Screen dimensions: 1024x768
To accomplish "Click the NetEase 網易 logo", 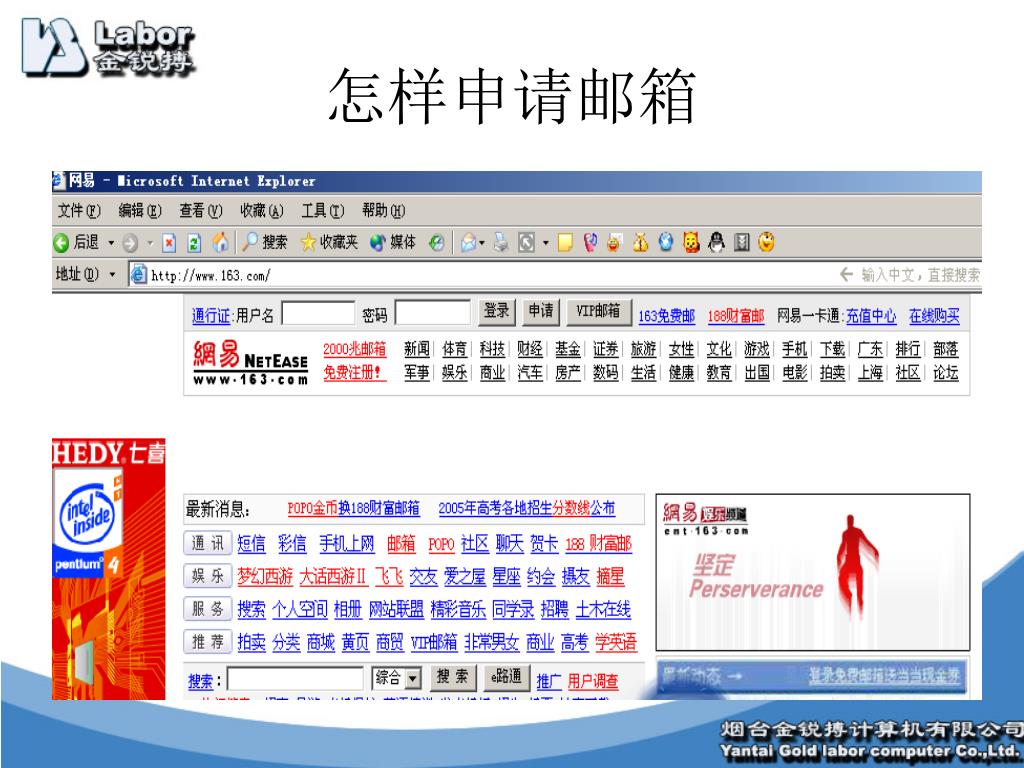I will (250, 362).
